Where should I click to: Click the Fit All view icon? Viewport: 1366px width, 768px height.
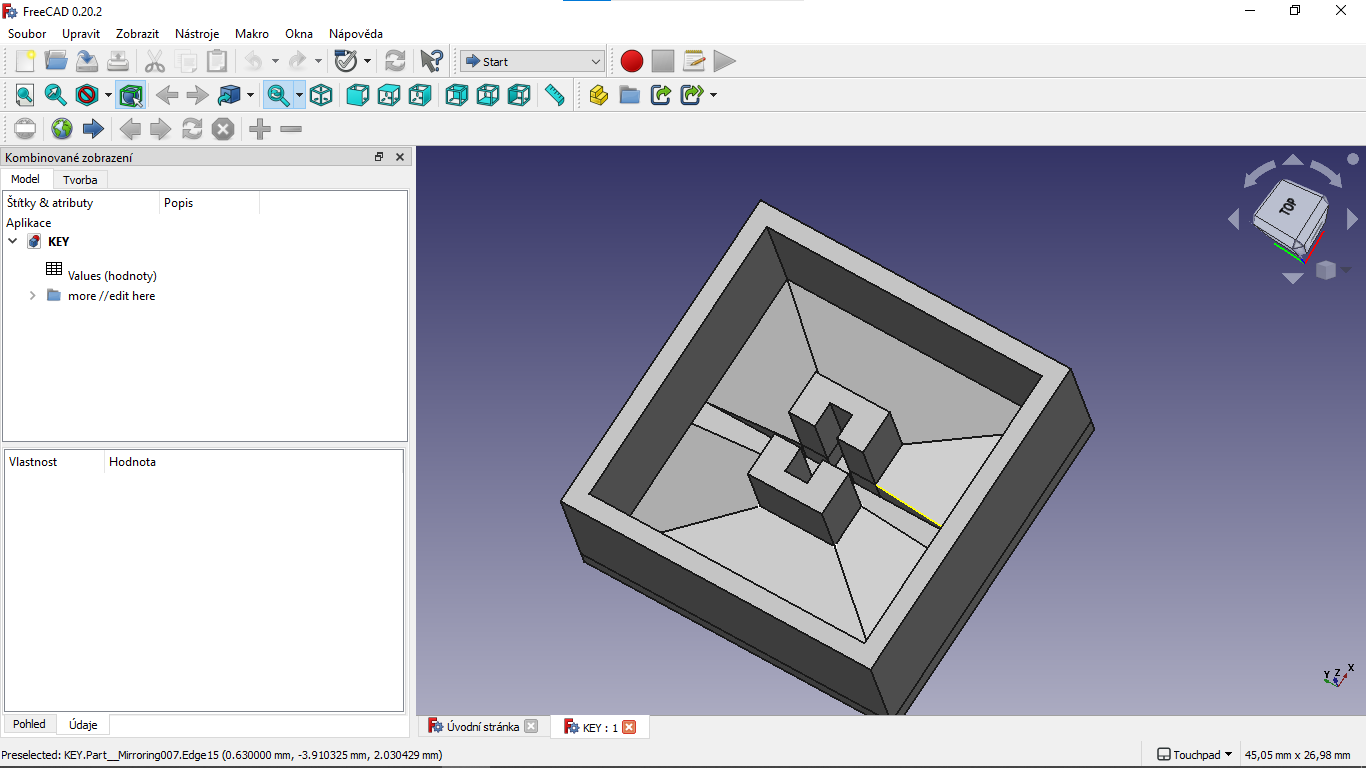(25, 95)
